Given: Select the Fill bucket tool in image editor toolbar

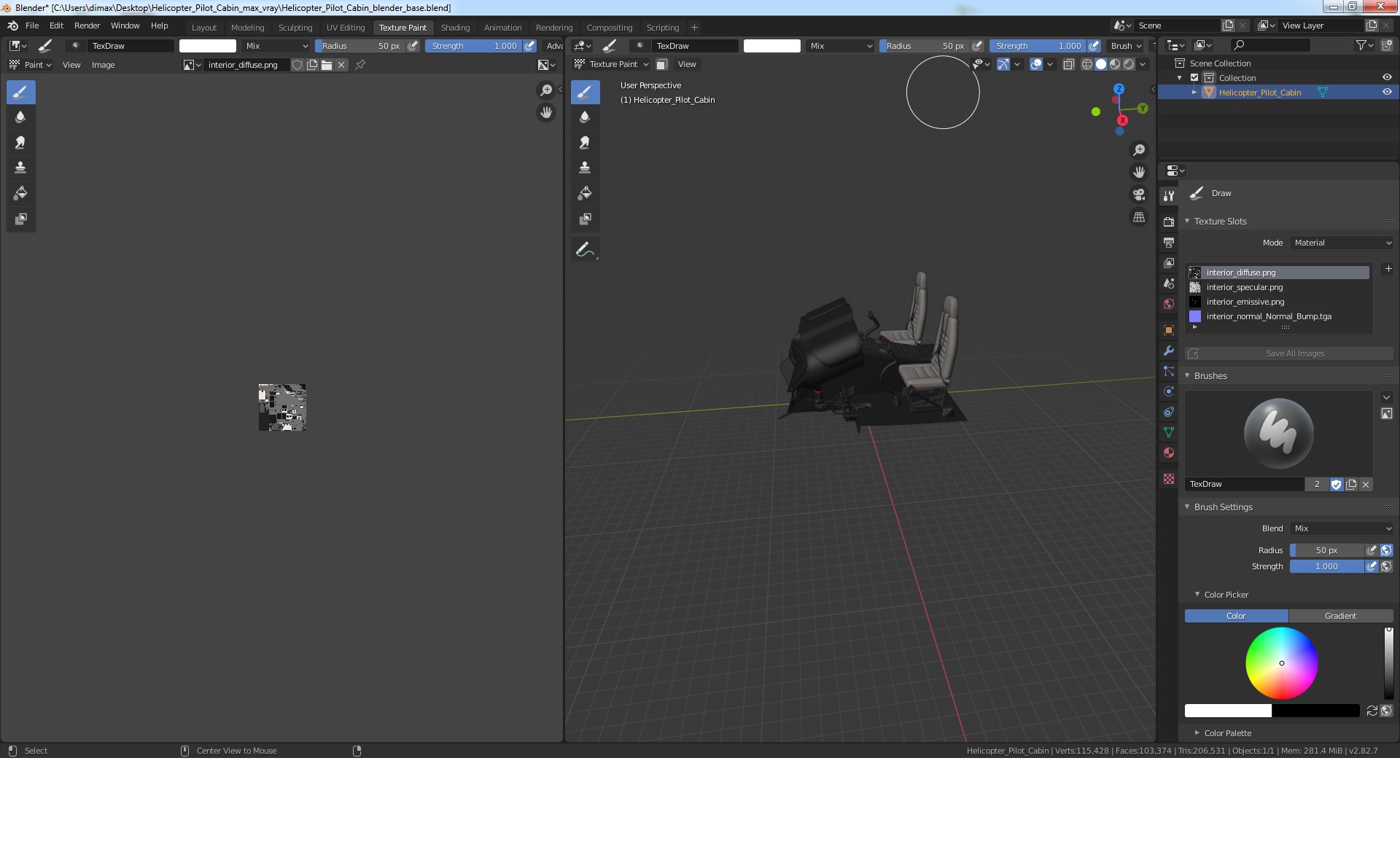Looking at the screenshot, I should (20, 193).
